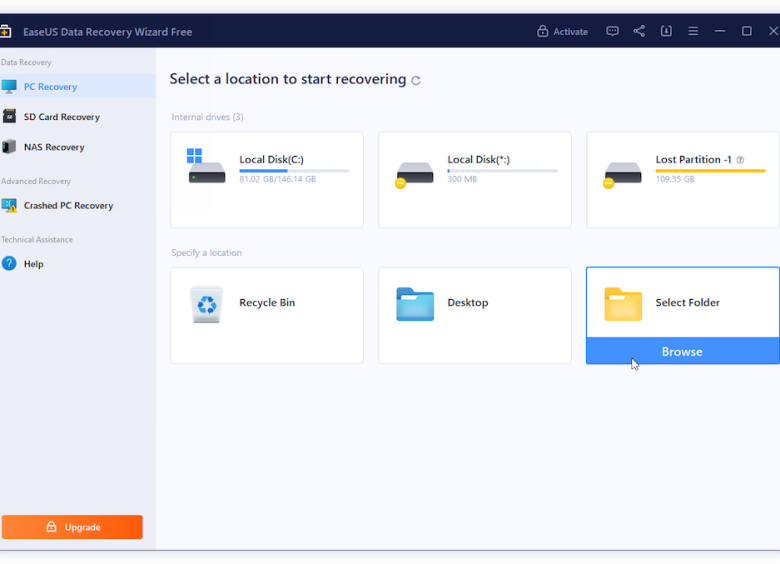Image resolution: width=780 pixels, height=564 pixels.
Task: Open PC Recovery in the sidebar
Action: click(x=51, y=87)
